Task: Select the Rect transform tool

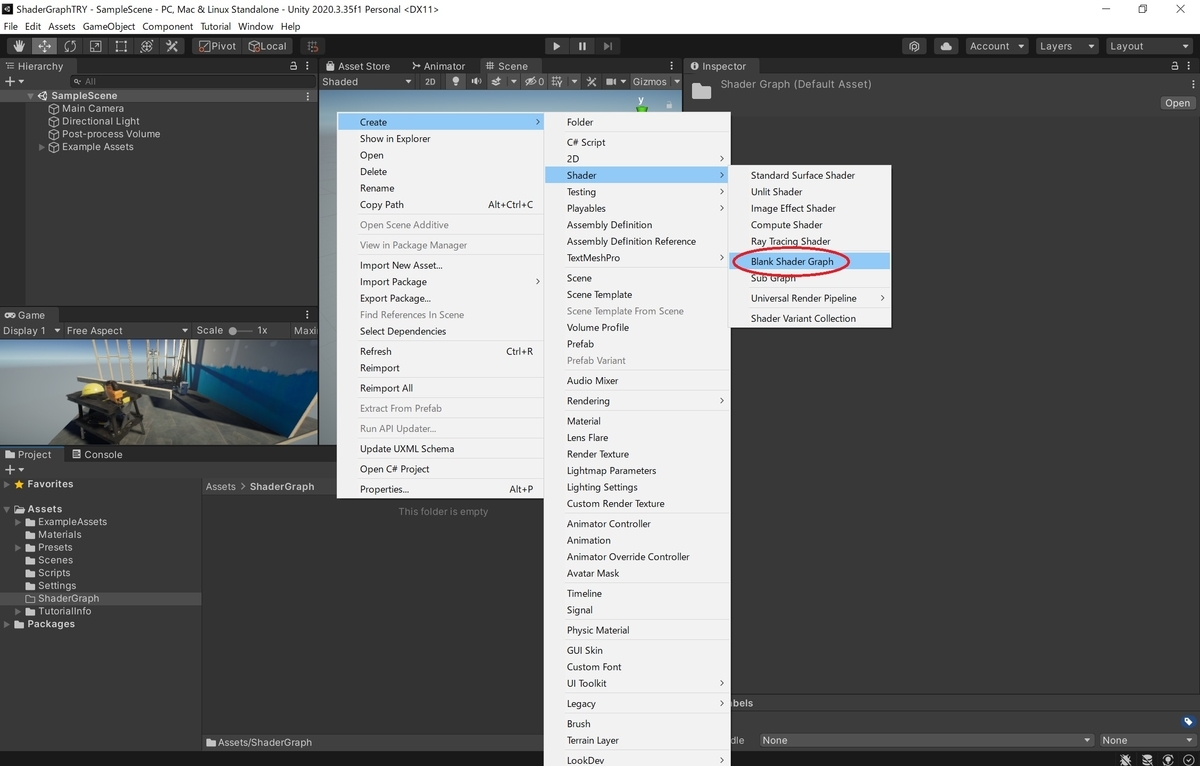Action: [121, 46]
